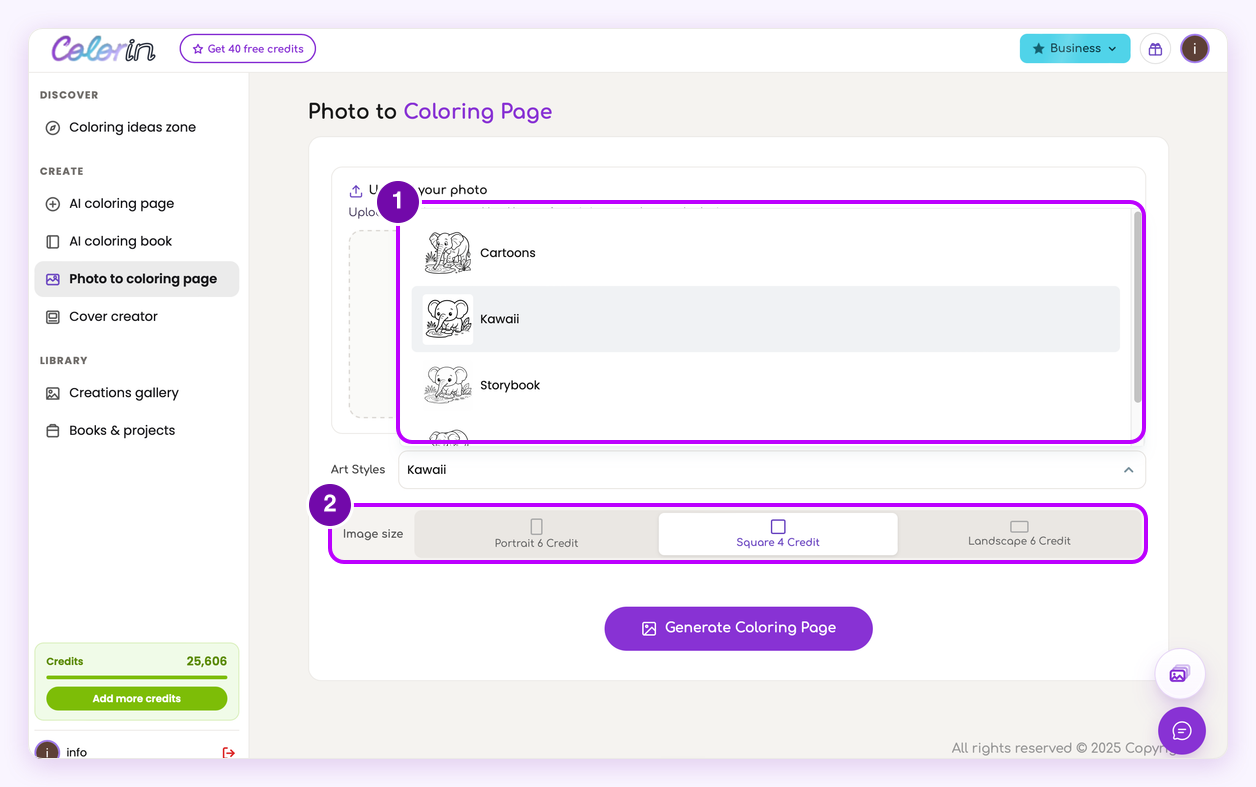Click the star icon in Business button
Screen dimensions: 1256x787
point(1039,48)
